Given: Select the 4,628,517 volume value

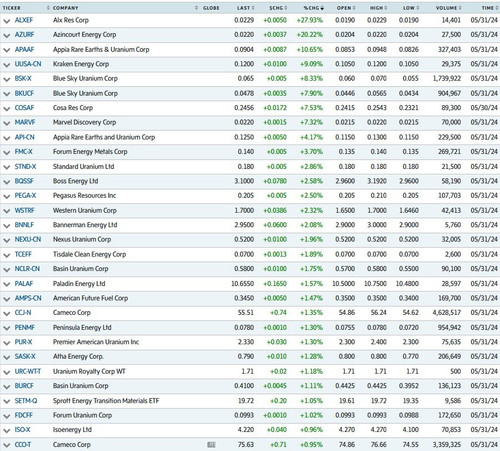Looking at the screenshot, I should point(447,313).
